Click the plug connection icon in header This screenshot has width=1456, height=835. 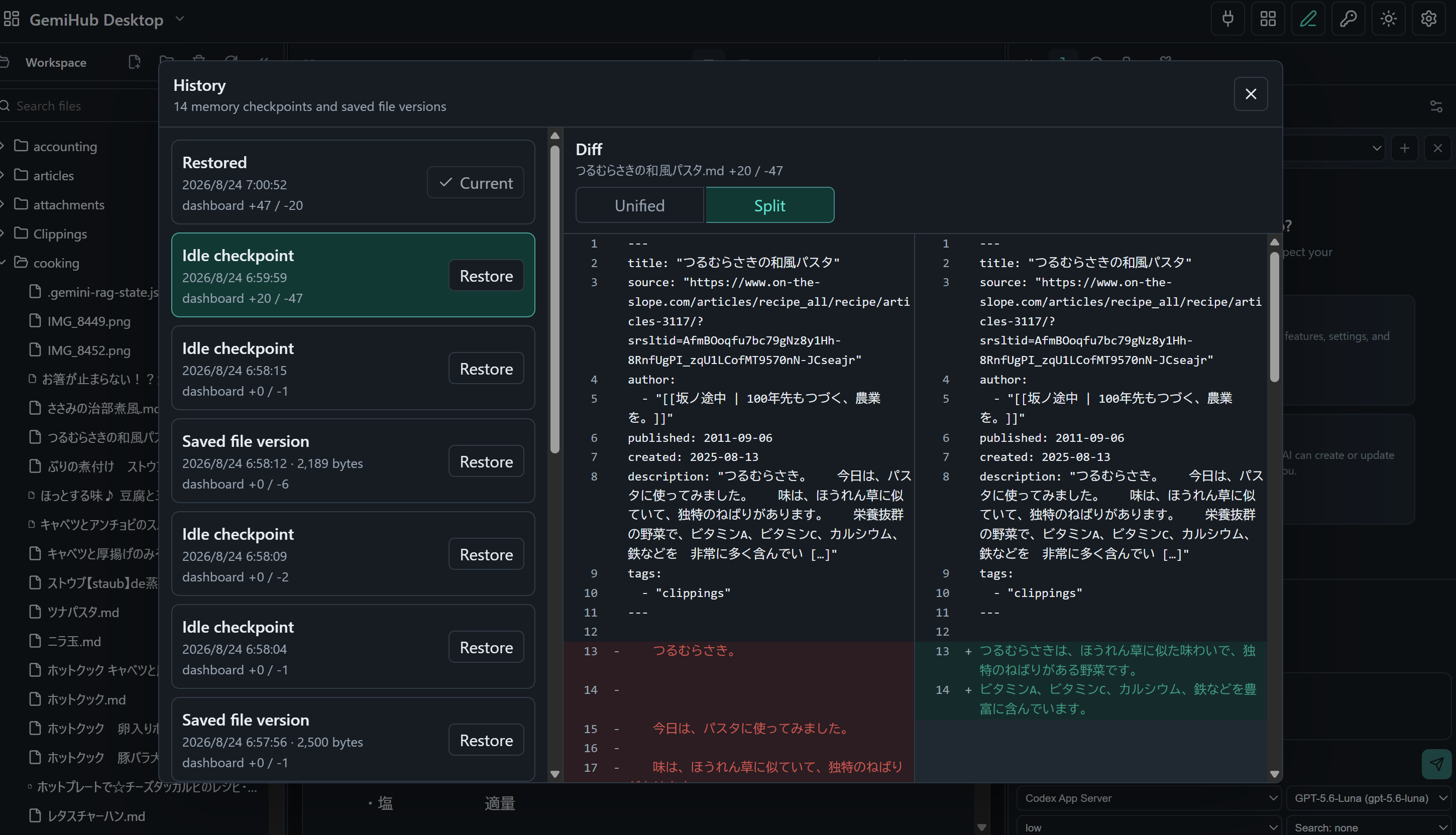[1228, 19]
